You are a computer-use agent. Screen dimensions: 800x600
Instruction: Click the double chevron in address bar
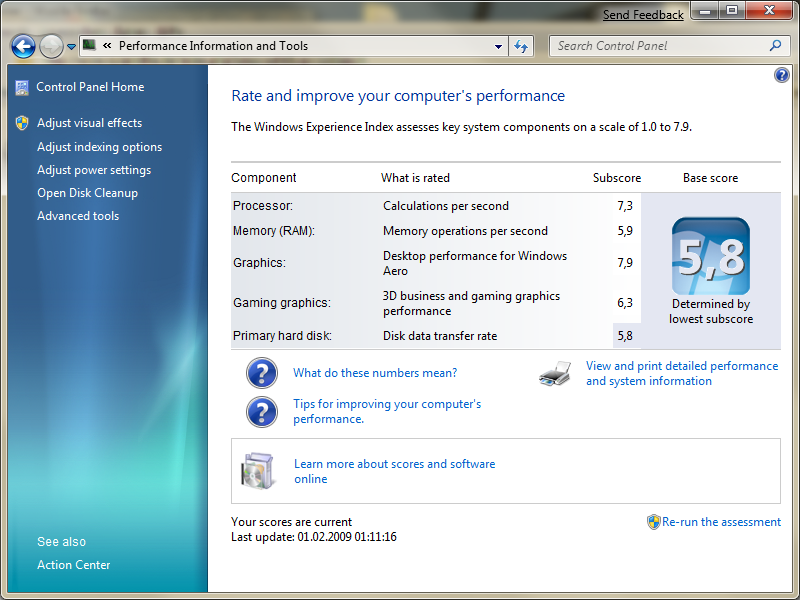tap(107, 46)
